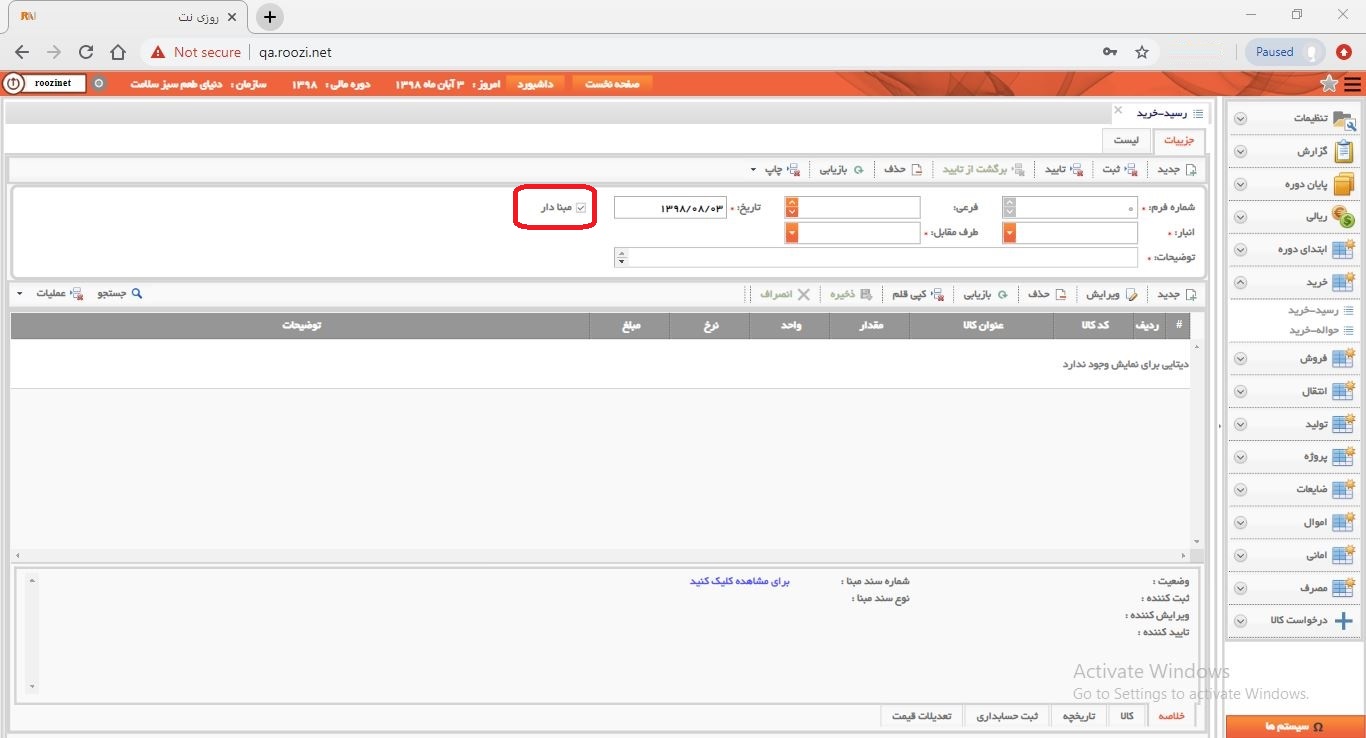Viewport: 1366px width, 738px height.
Task: Click the فروش module icon
Action: [x=1344, y=358]
